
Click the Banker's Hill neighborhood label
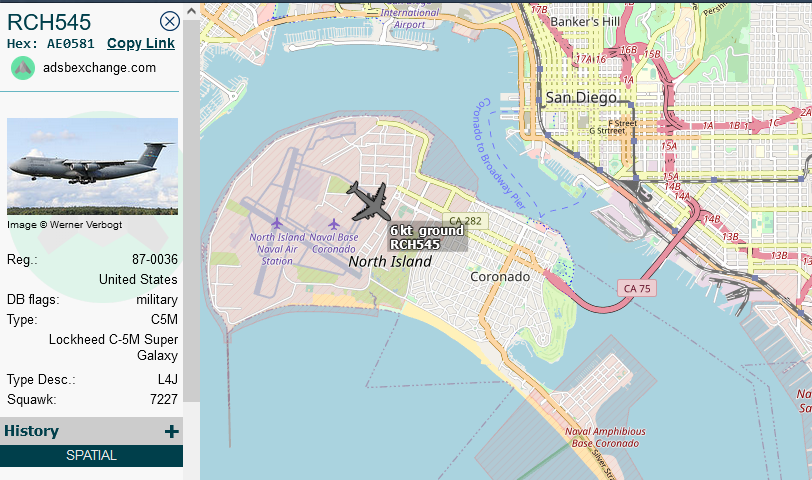(585, 22)
